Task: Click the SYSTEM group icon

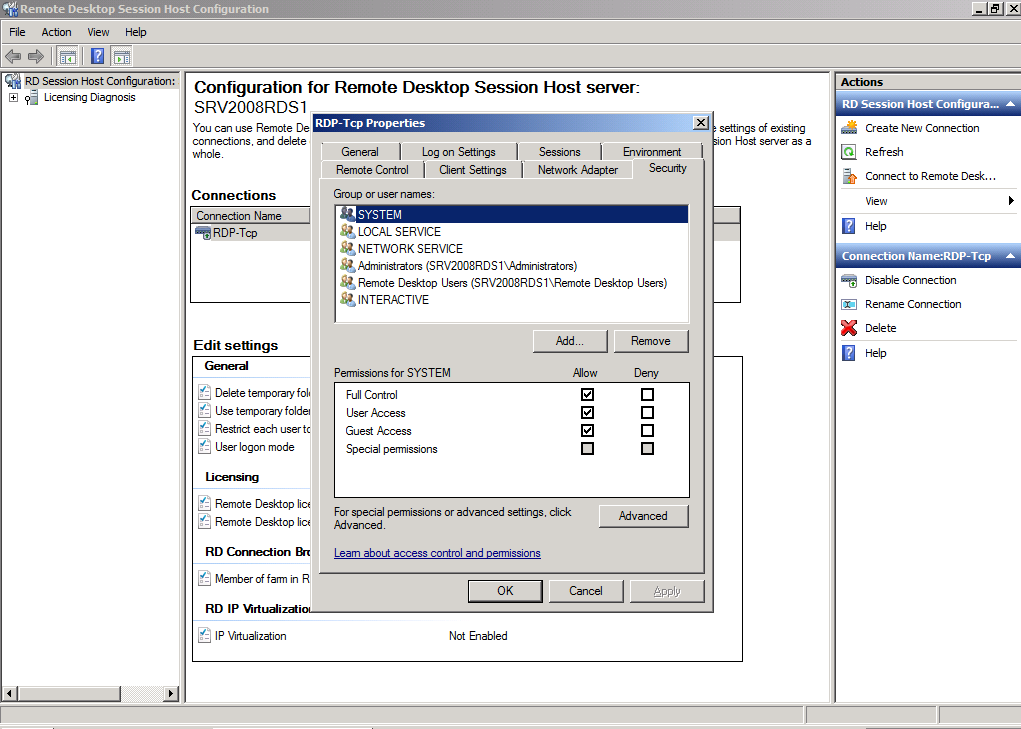Action: pyautogui.click(x=348, y=214)
